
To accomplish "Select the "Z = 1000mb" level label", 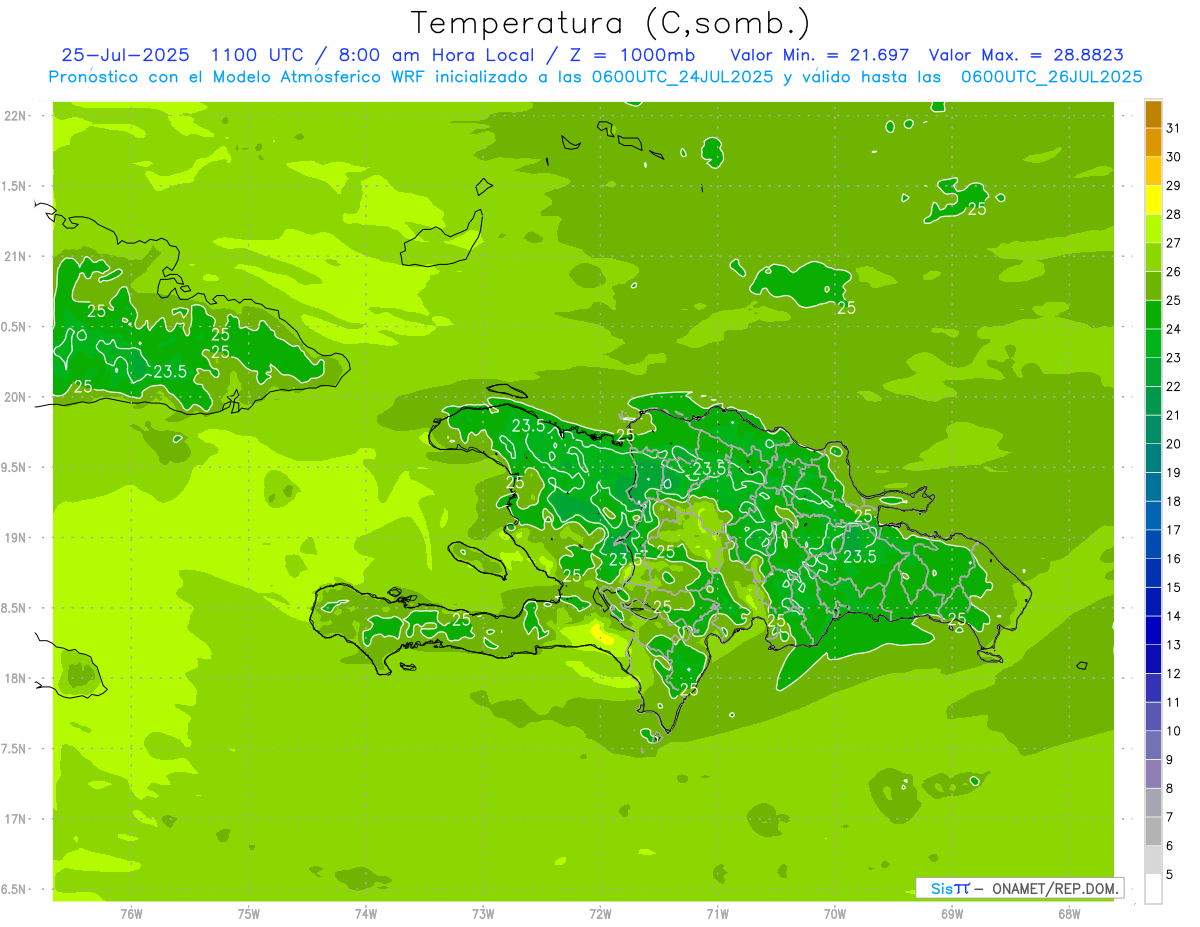I will click(x=635, y=55).
